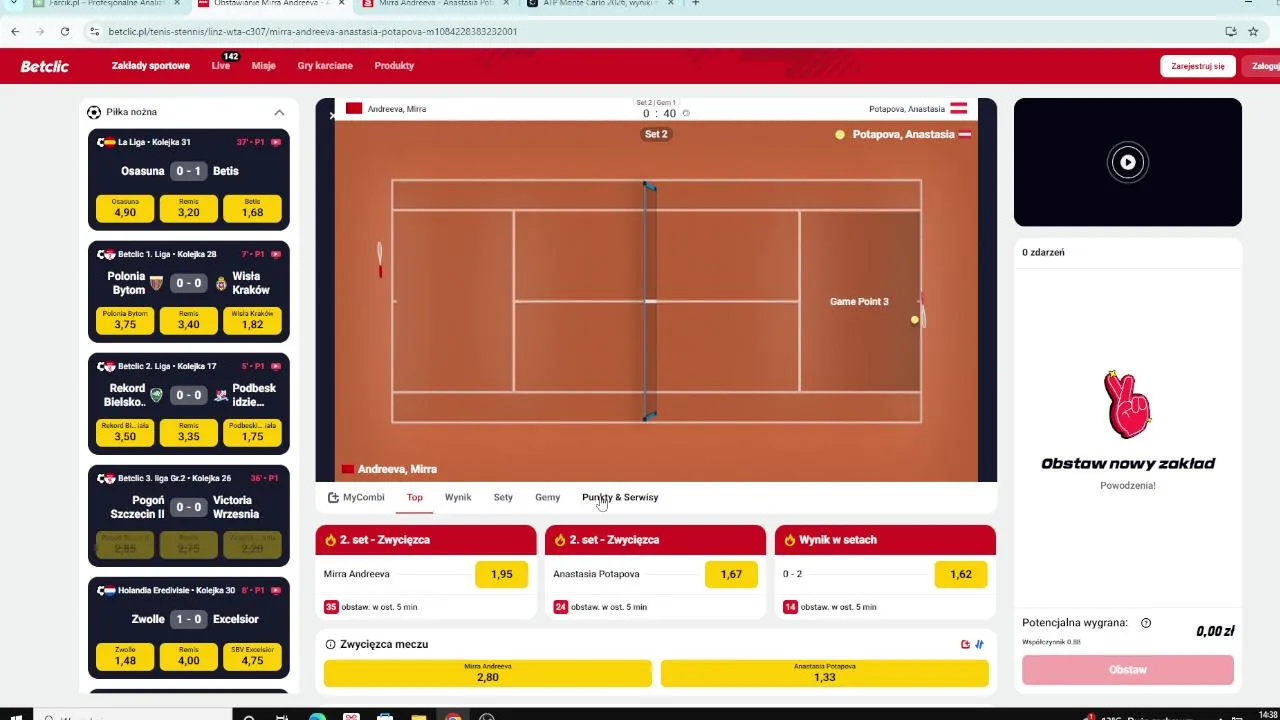The width and height of the screenshot is (1280, 720).
Task: Select Rekord Bielsko odds 3,50
Action: 125,432
